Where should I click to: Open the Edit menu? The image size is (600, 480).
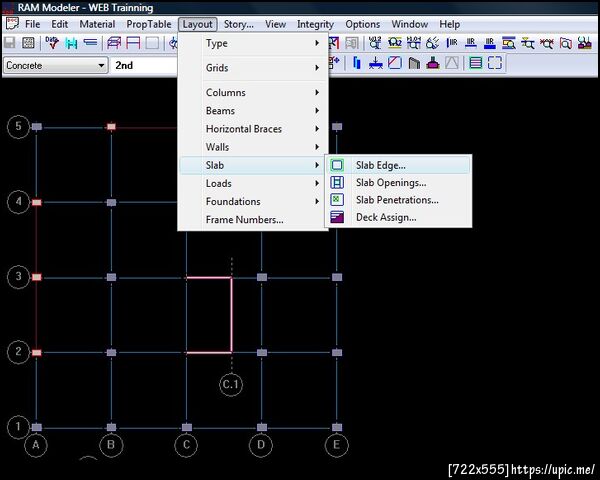(x=60, y=24)
